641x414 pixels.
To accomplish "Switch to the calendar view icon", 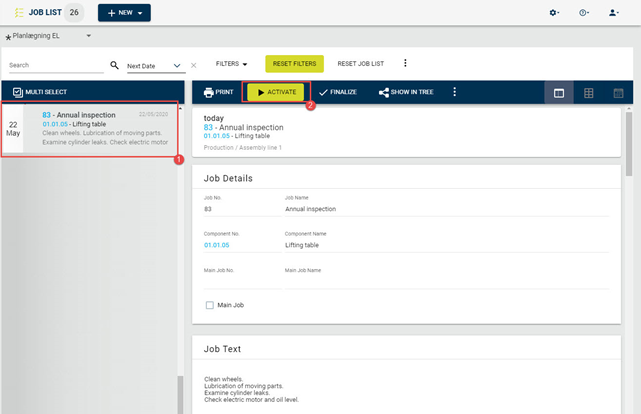I will 619,93.
